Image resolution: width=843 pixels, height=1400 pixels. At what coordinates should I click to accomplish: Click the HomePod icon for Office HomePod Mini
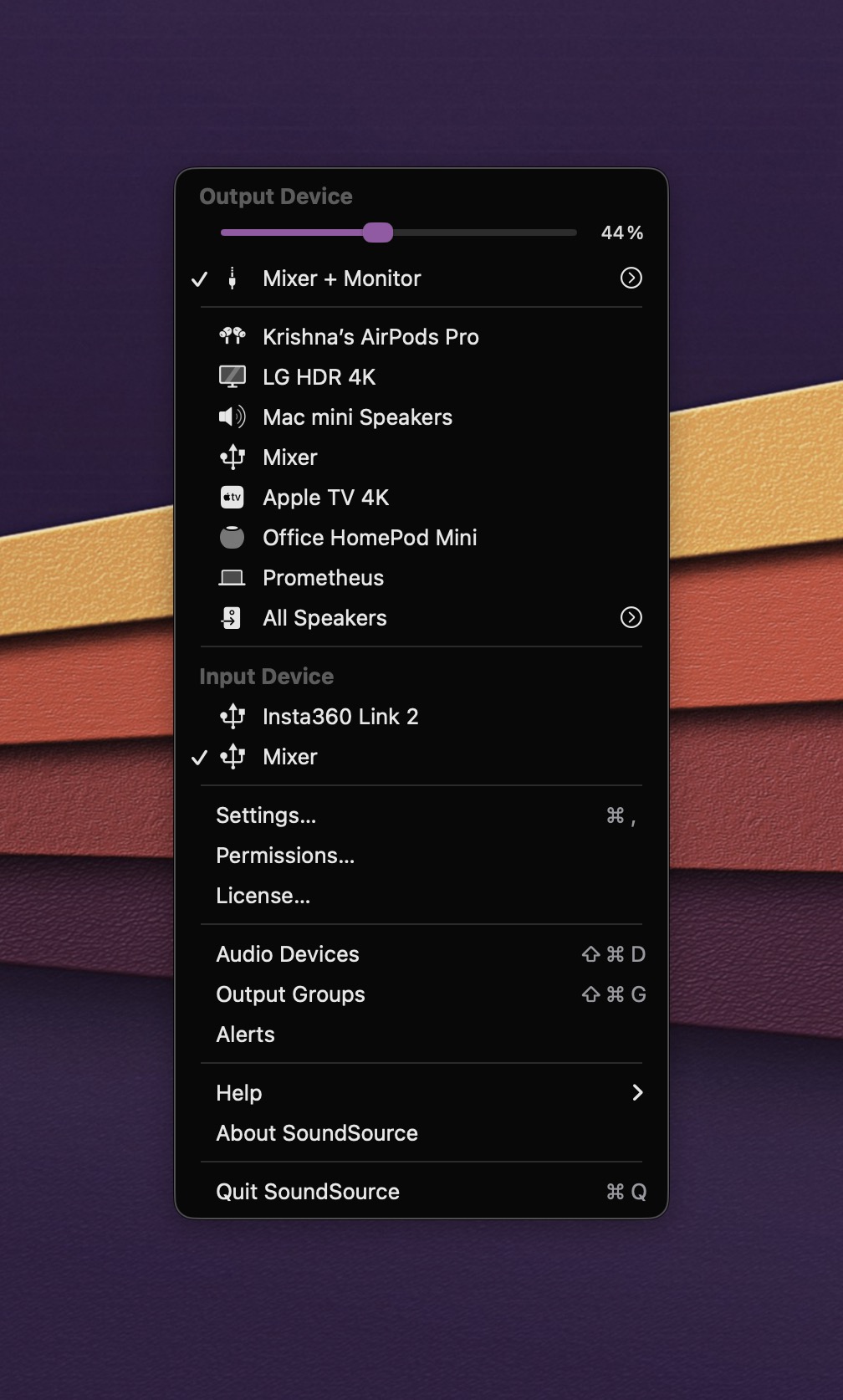(232, 538)
